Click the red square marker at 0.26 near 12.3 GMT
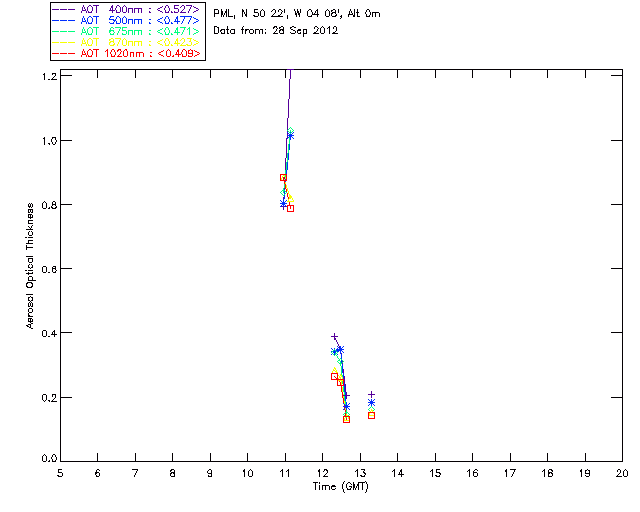Image resolution: width=640 pixels, height=512 pixels. point(334,376)
